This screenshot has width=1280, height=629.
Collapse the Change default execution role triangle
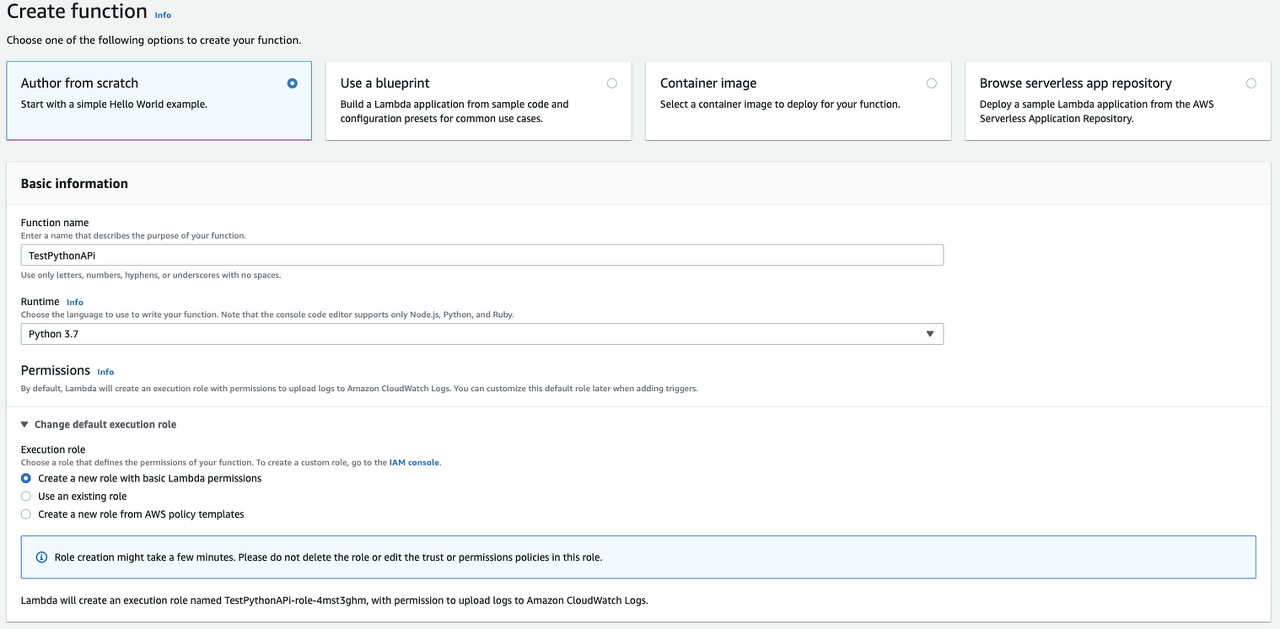point(25,425)
